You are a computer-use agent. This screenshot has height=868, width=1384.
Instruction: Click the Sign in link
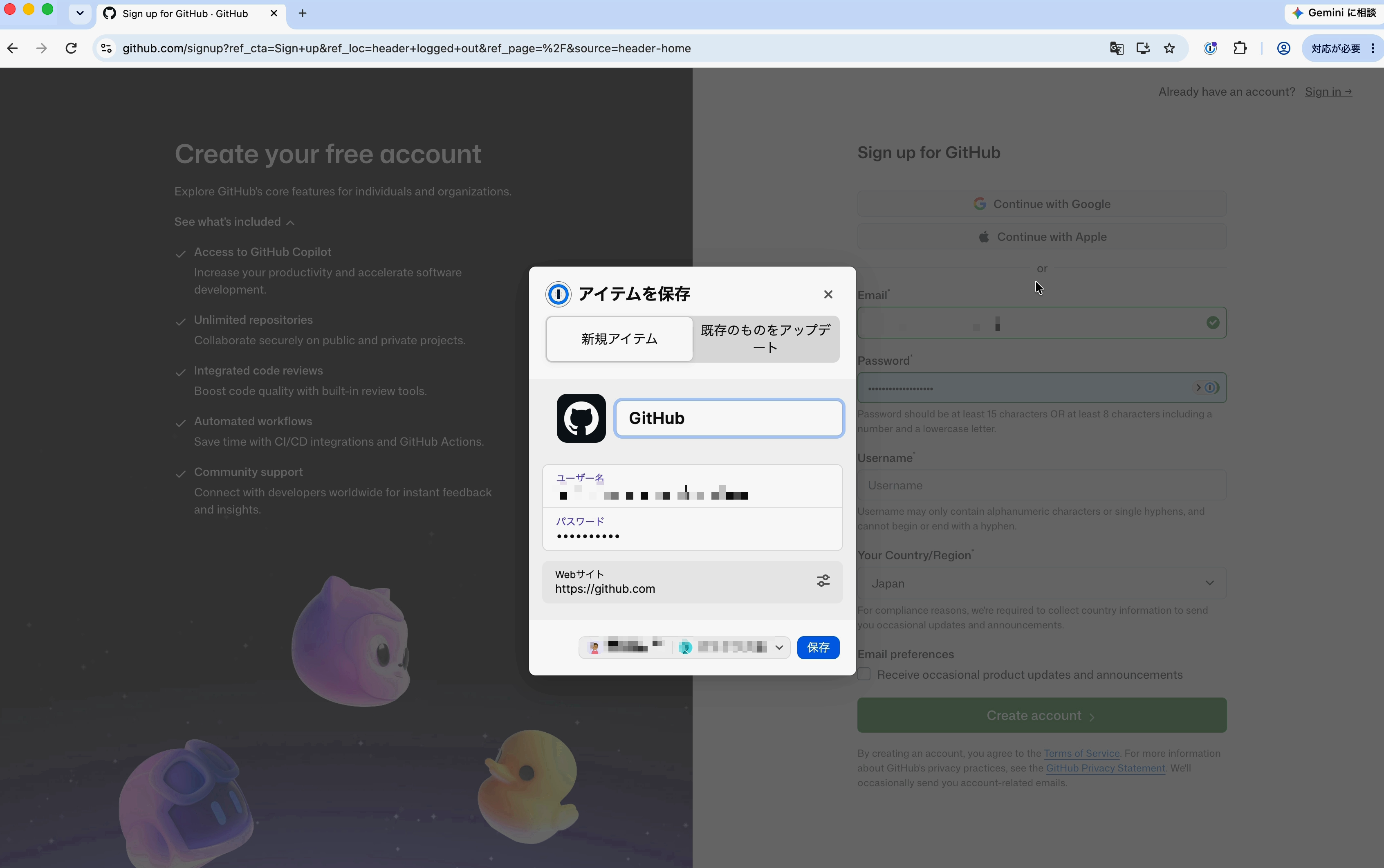[1328, 92]
